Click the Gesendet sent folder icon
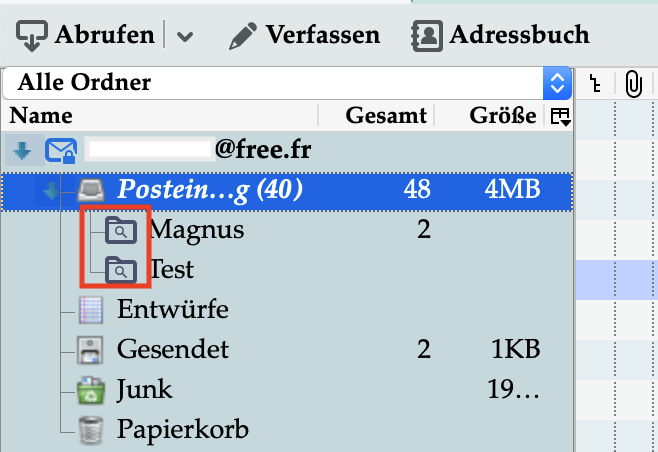Screen dimensions: 658x452 pyautogui.click(x=92, y=349)
